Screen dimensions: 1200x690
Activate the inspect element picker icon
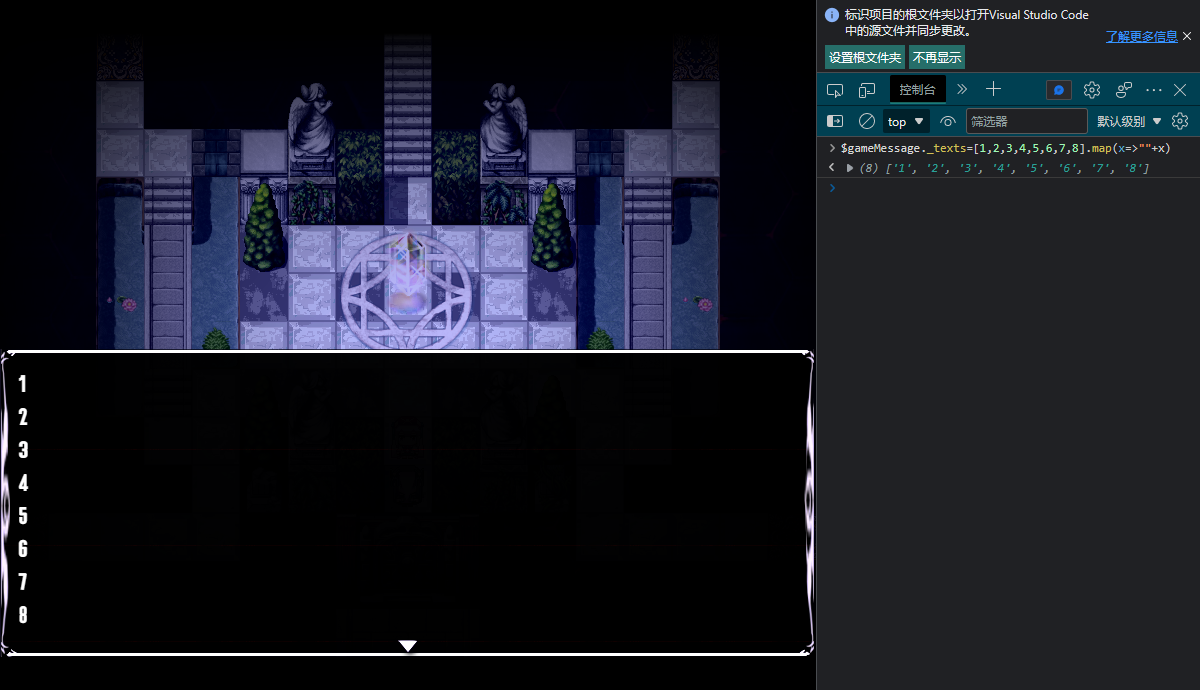coord(835,90)
